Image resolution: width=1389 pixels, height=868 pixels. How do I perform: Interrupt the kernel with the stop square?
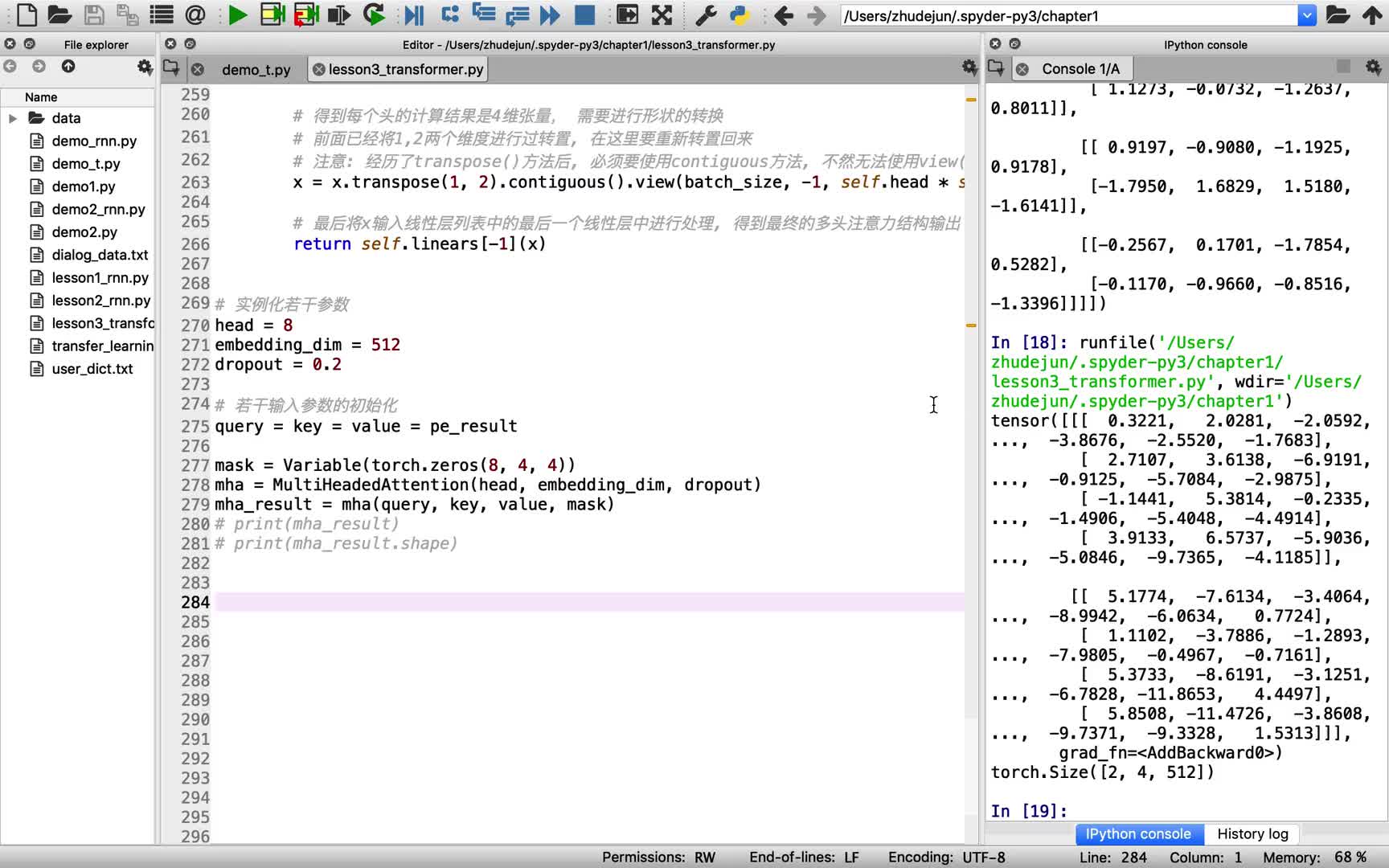pos(1343,67)
